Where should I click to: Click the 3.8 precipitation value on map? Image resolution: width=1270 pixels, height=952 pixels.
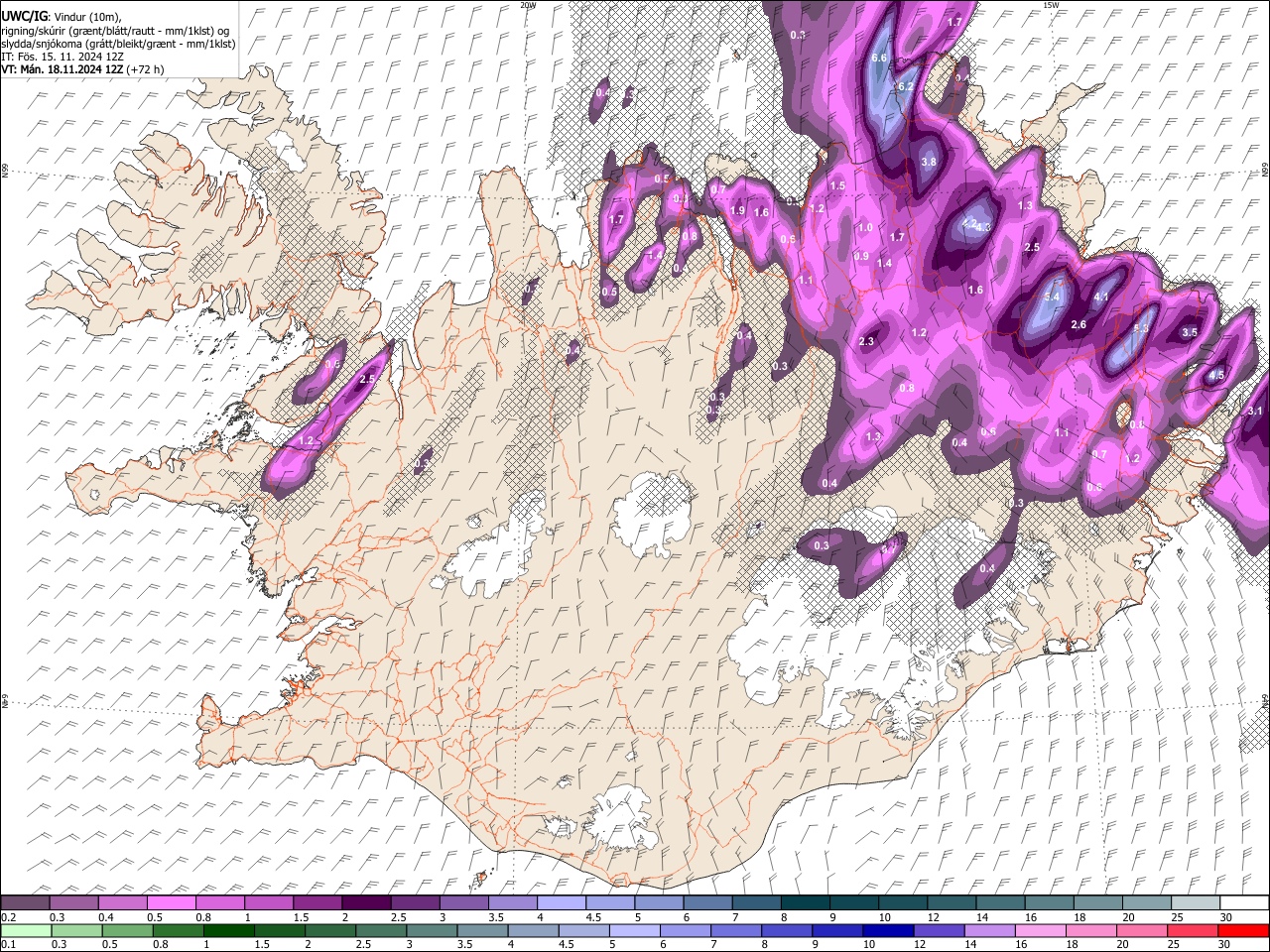(929, 162)
